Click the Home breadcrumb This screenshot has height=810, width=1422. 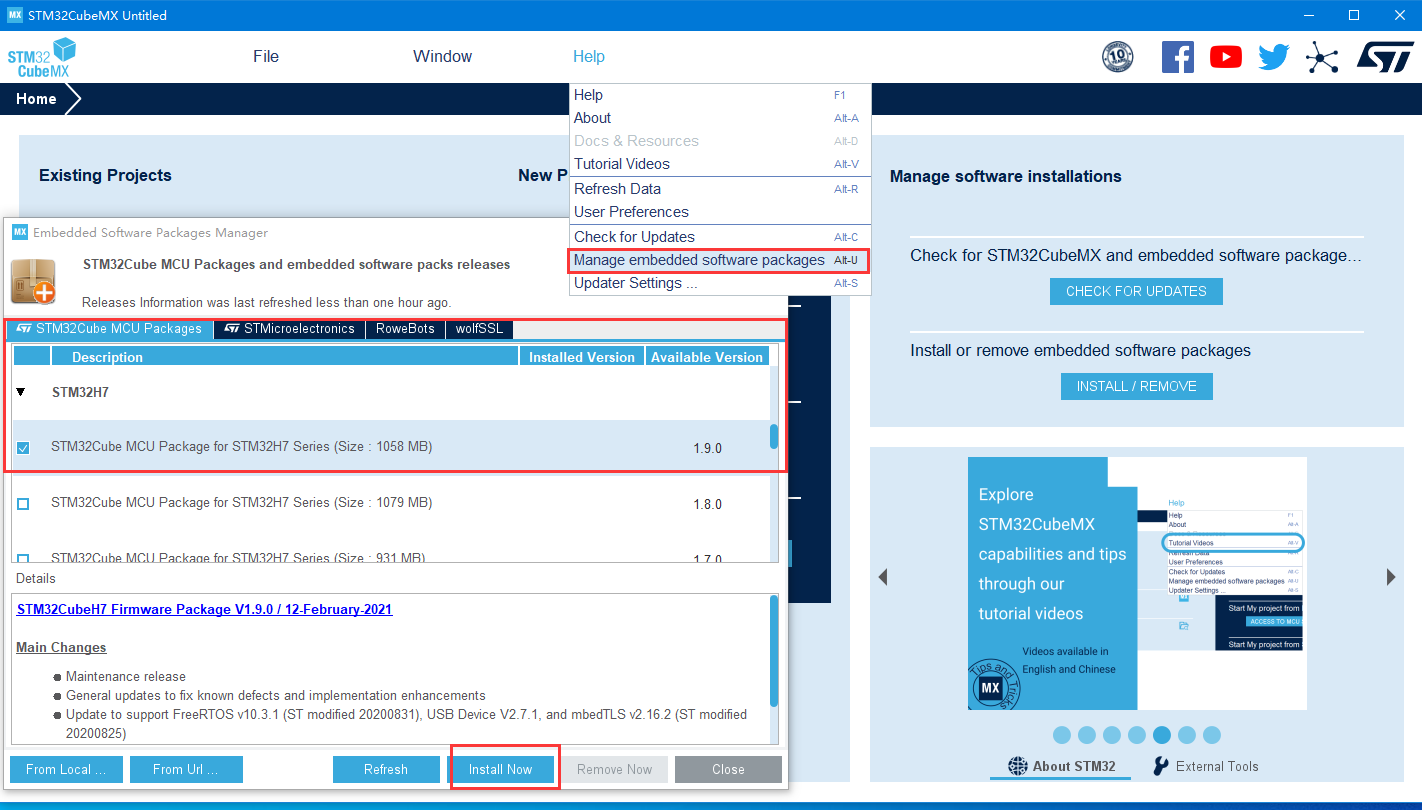[x=36, y=99]
